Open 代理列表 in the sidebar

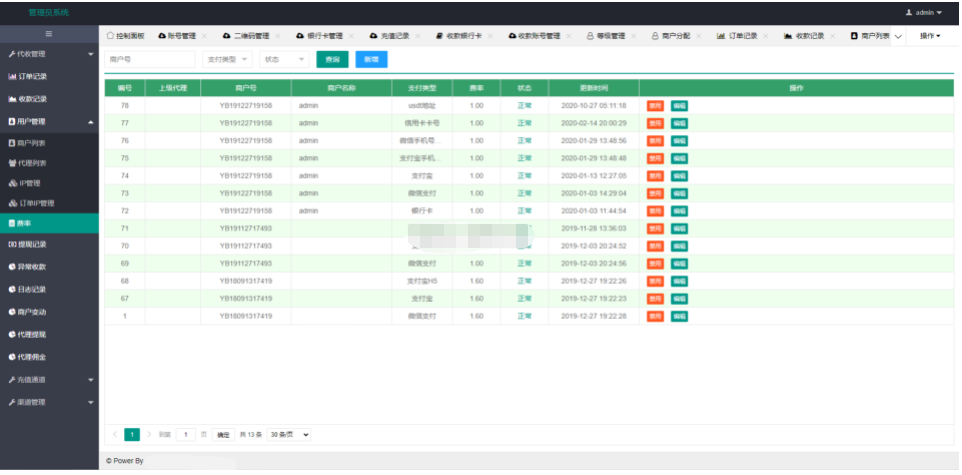click(x=28, y=162)
